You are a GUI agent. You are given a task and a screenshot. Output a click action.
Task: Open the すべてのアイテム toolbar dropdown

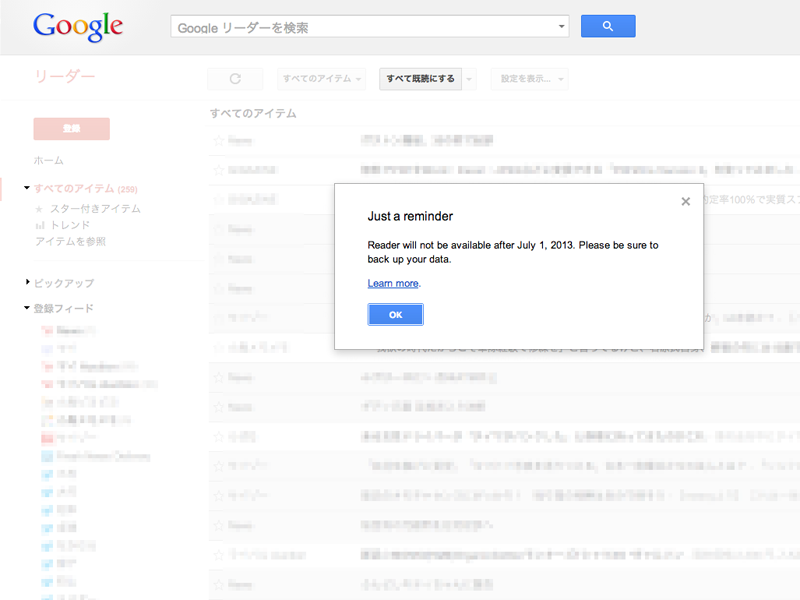click(x=322, y=79)
